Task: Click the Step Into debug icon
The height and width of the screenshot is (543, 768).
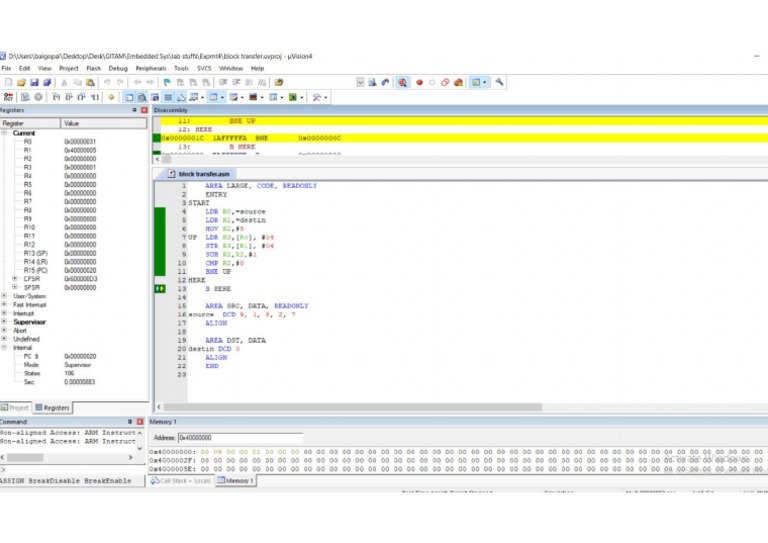Action: (x=54, y=97)
